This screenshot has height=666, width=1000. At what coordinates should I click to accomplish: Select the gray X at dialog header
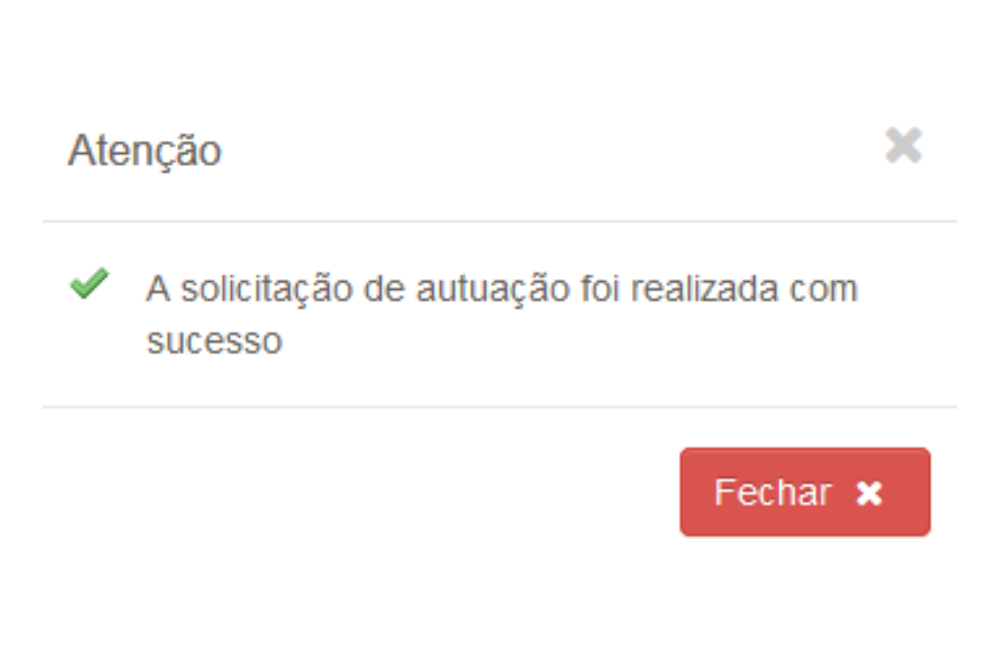click(904, 145)
